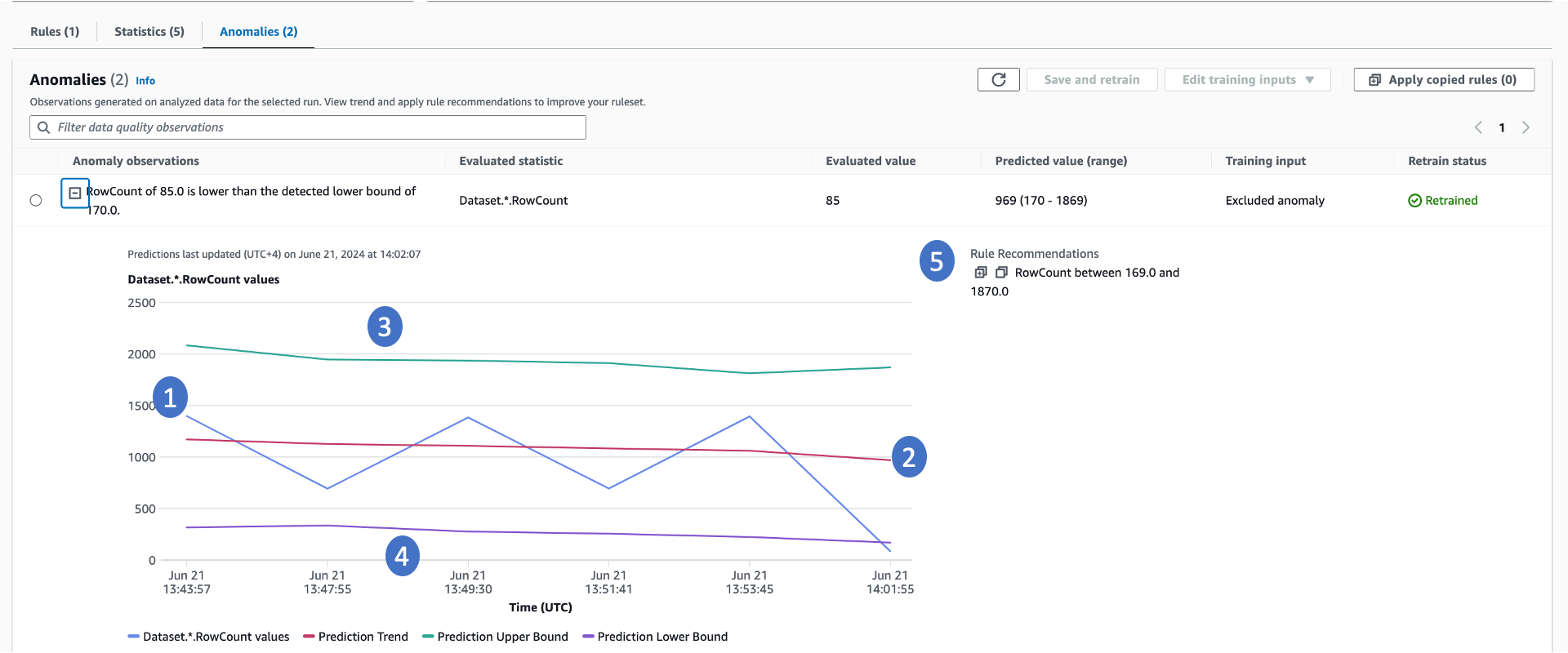
Task: Click the refresh anomalies icon button
Action: 998,79
